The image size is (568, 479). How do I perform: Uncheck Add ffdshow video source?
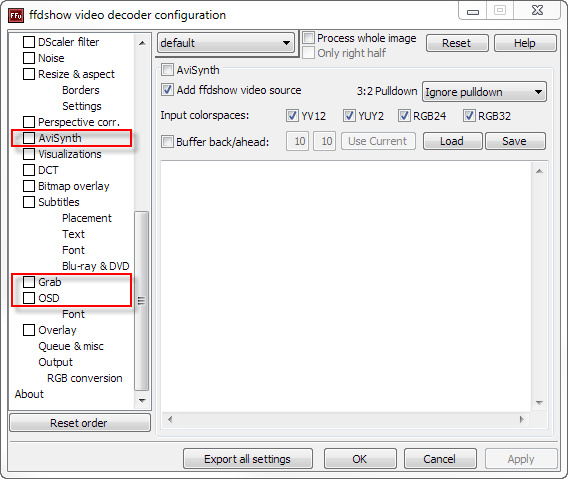pos(167,89)
